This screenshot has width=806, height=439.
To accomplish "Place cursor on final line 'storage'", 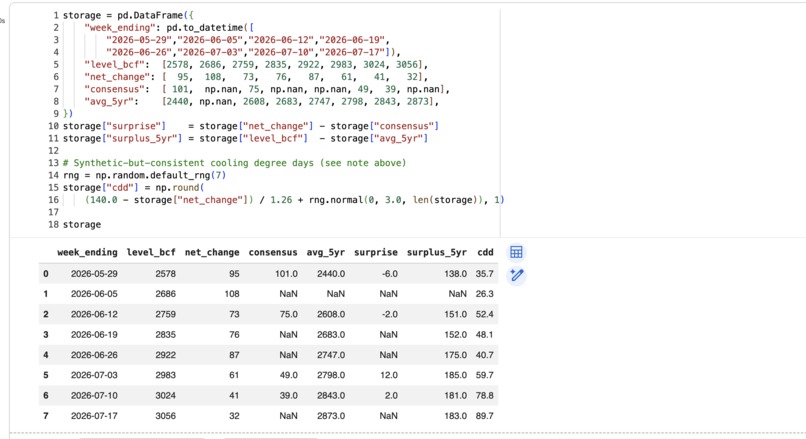I will tap(82, 225).
